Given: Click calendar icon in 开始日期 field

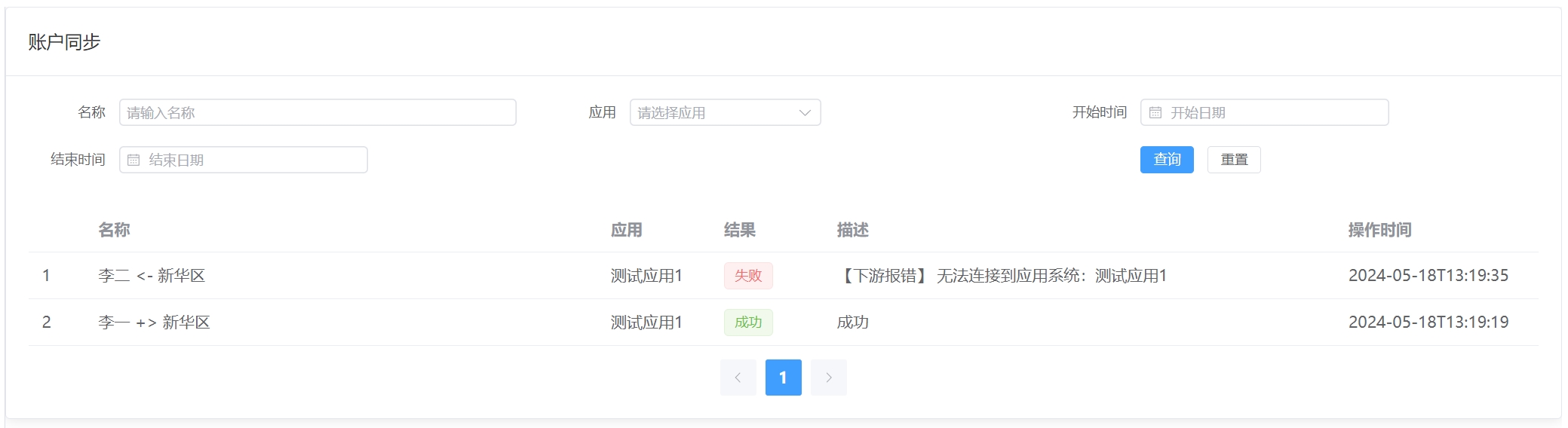Looking at the screenshot, I should tap(1155, 113).
